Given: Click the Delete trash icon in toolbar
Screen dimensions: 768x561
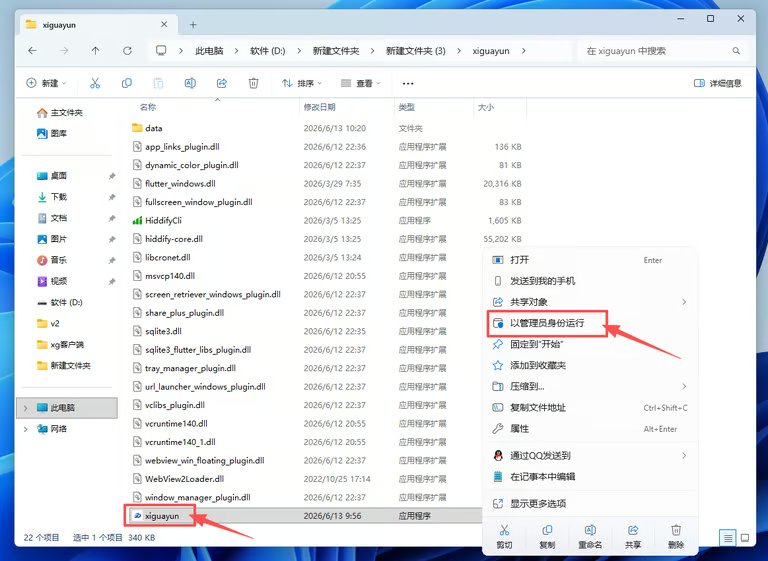Looking at the screenshot, I should [x=253, y=83].
